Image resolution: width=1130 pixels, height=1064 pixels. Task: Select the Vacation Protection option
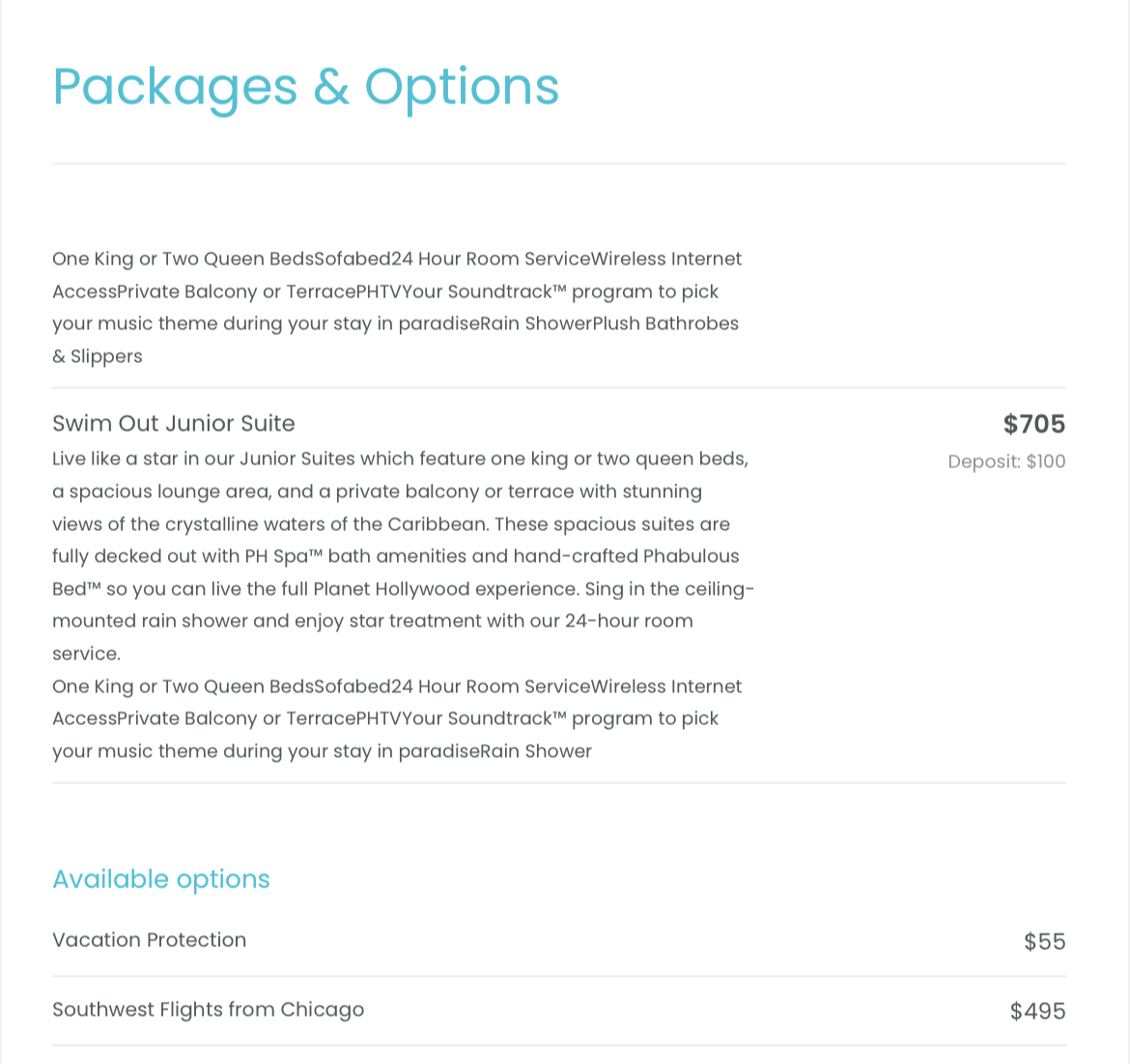coord(150,940)
